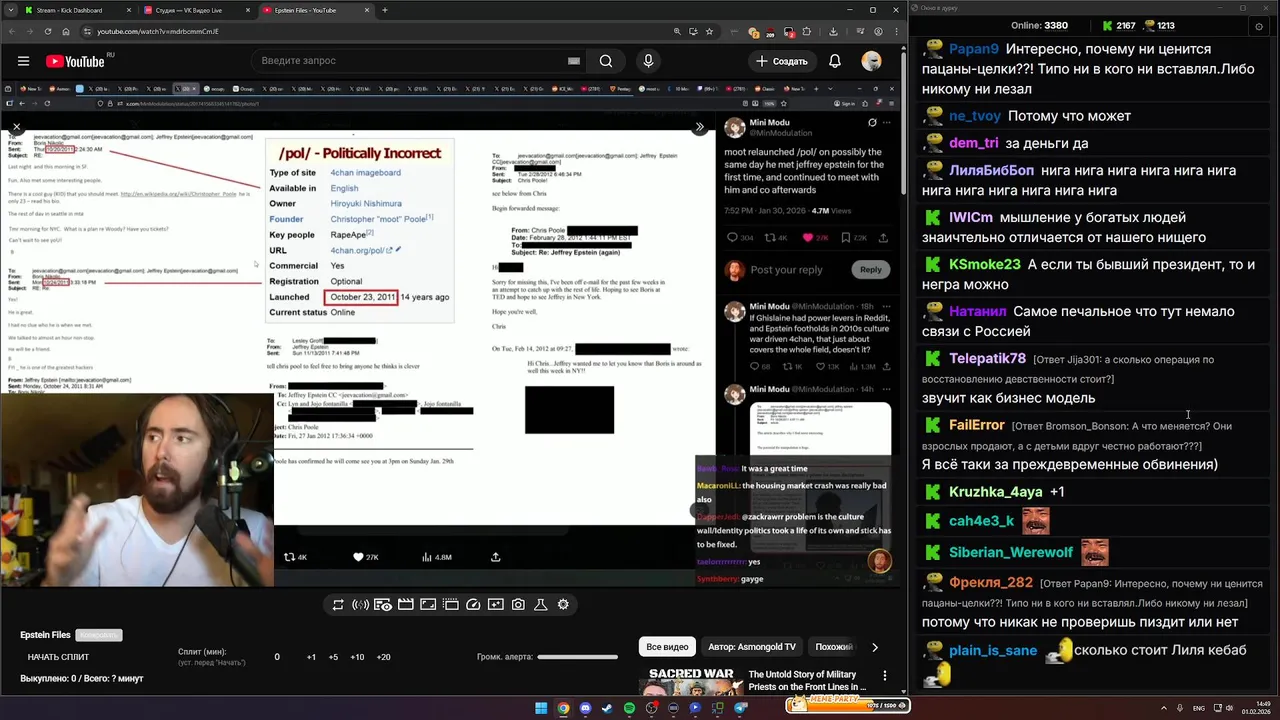Select the Автор: Asmongold TV chip

[752, 647]
